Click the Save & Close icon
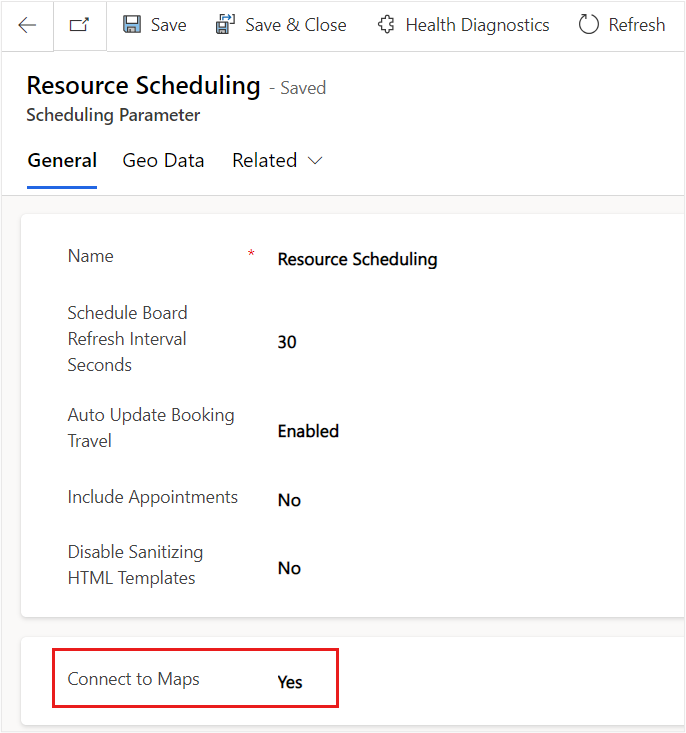 coord(225,25)
